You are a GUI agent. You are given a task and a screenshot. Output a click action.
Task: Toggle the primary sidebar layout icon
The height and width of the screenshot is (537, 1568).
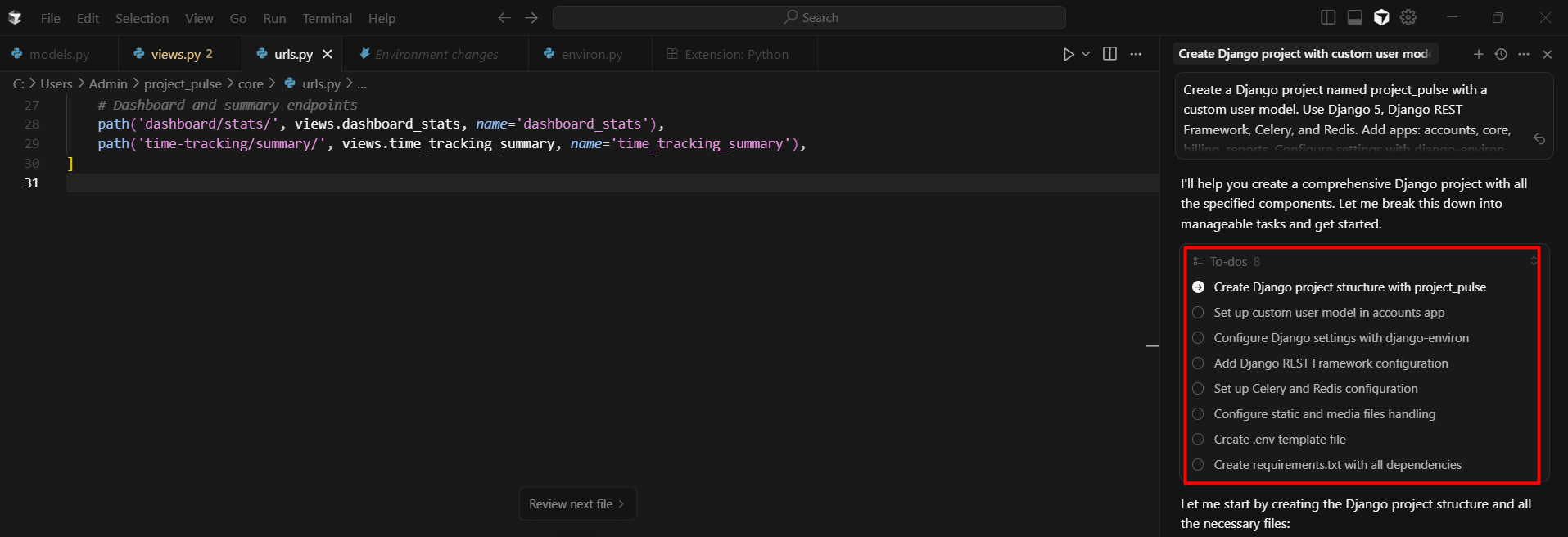click(1328, 17)
